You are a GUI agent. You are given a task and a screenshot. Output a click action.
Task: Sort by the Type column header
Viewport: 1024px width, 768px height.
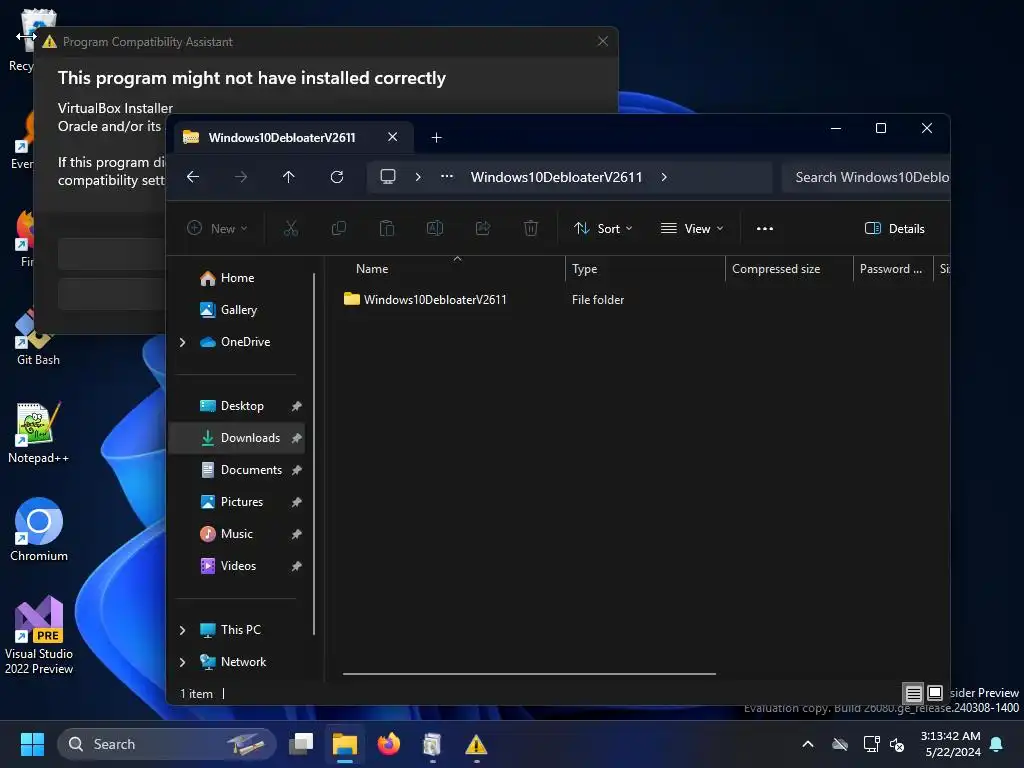(x=645, y=269)
